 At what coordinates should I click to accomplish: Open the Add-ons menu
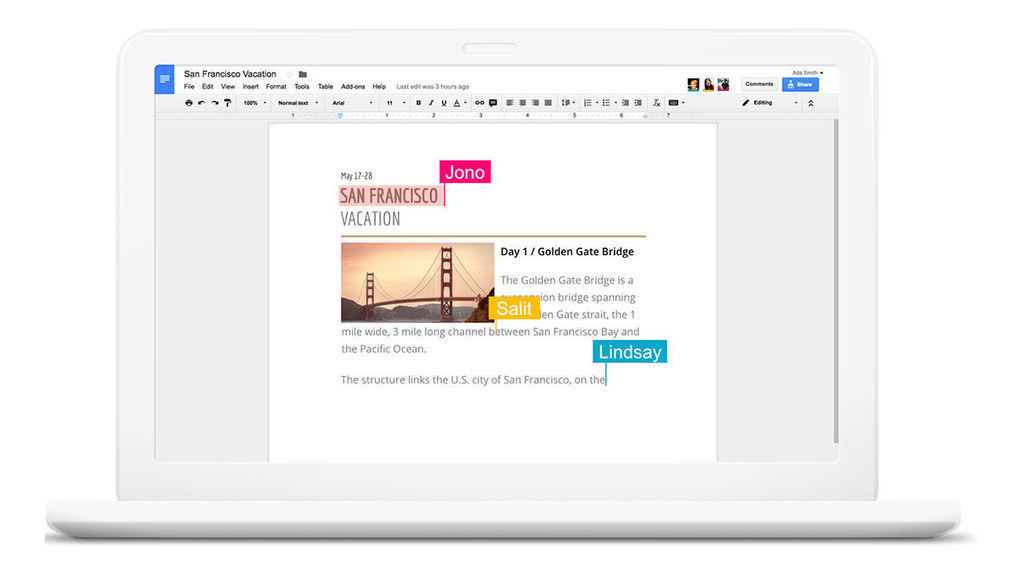click(353, 87)
